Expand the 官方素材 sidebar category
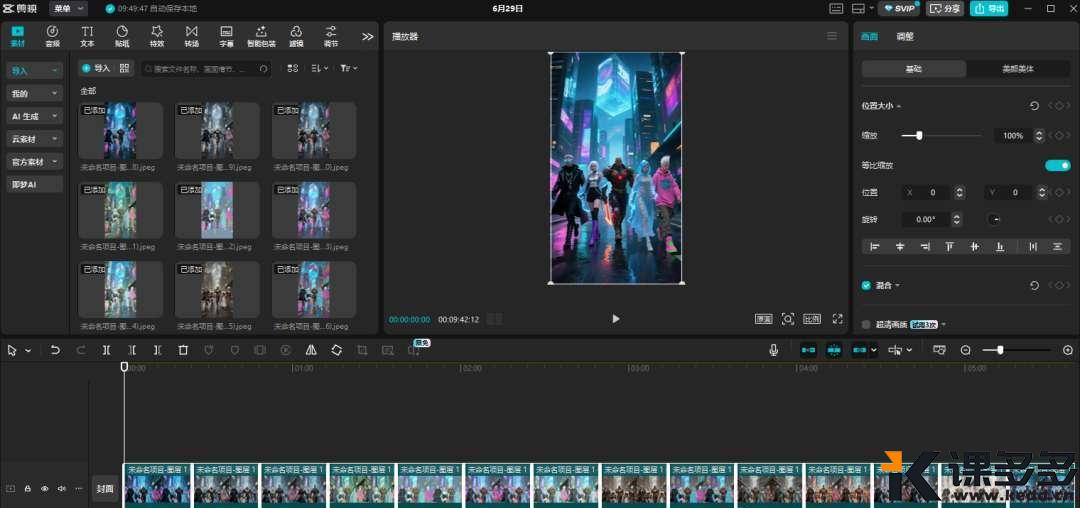 pos(34,161)
